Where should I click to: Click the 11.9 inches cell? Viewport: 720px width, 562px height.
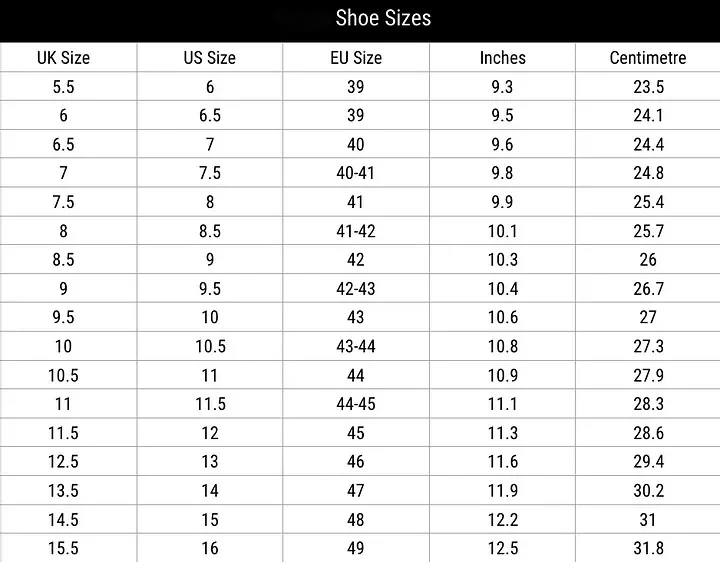pos(502,491)
